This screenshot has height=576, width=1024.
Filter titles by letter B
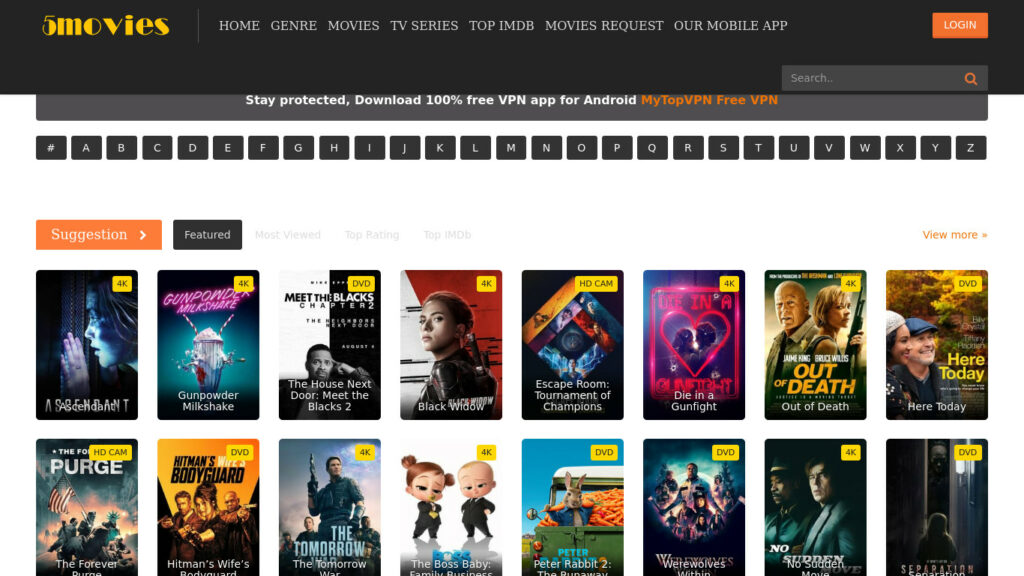[121, 148]
